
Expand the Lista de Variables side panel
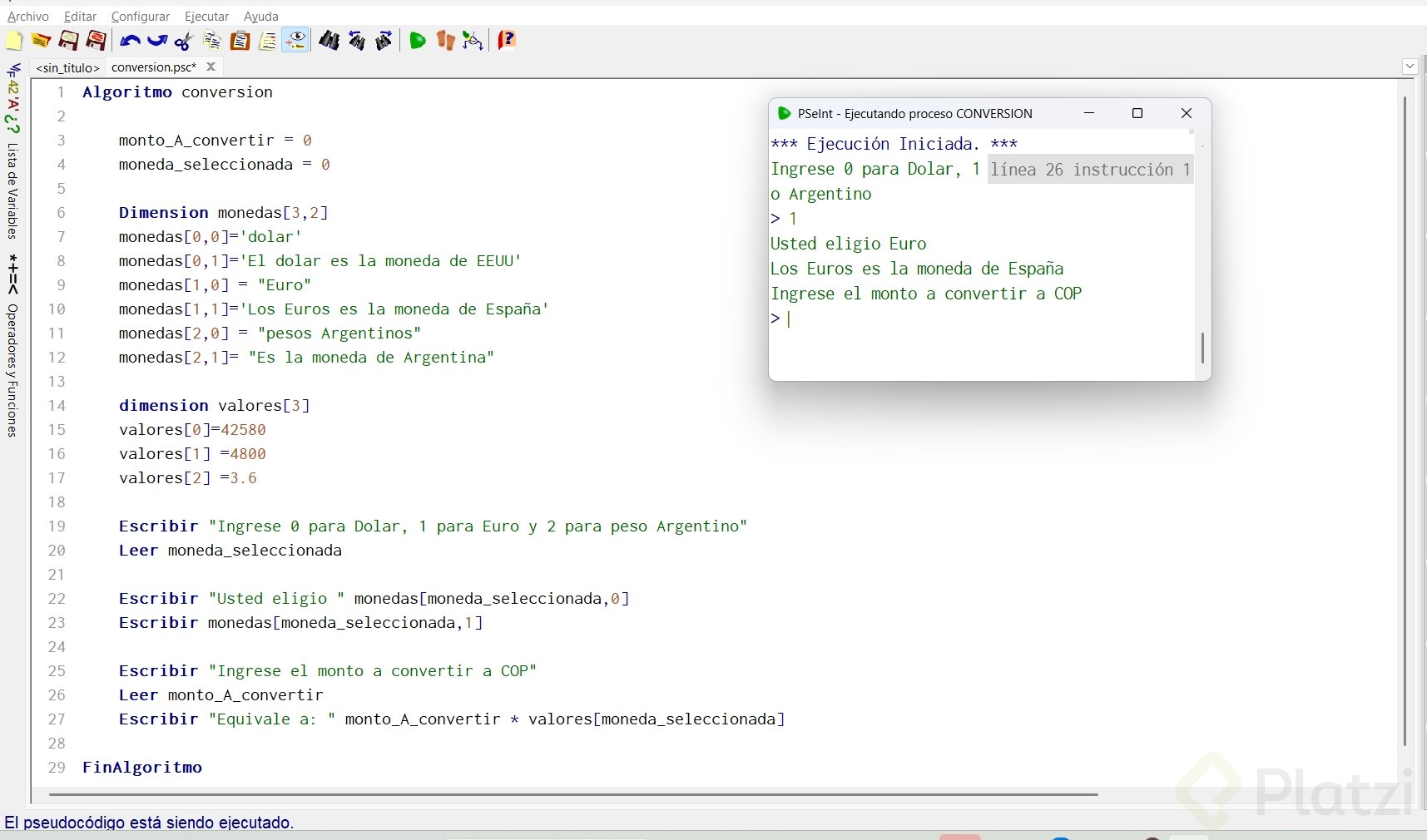[x=12, y=190]
